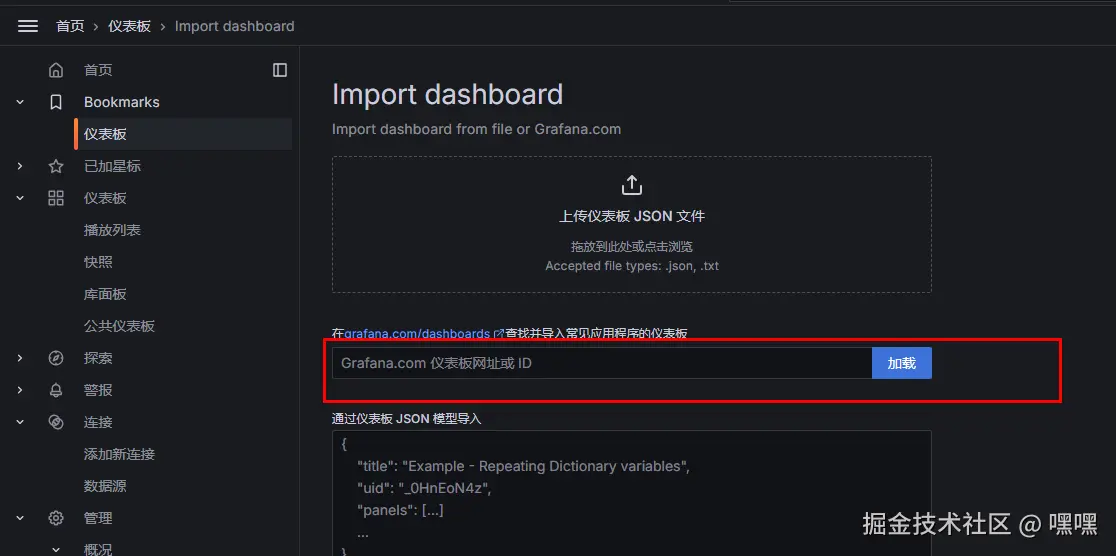Click the star icon for 已加星标
1116x556 pixels.
[56, 166]
